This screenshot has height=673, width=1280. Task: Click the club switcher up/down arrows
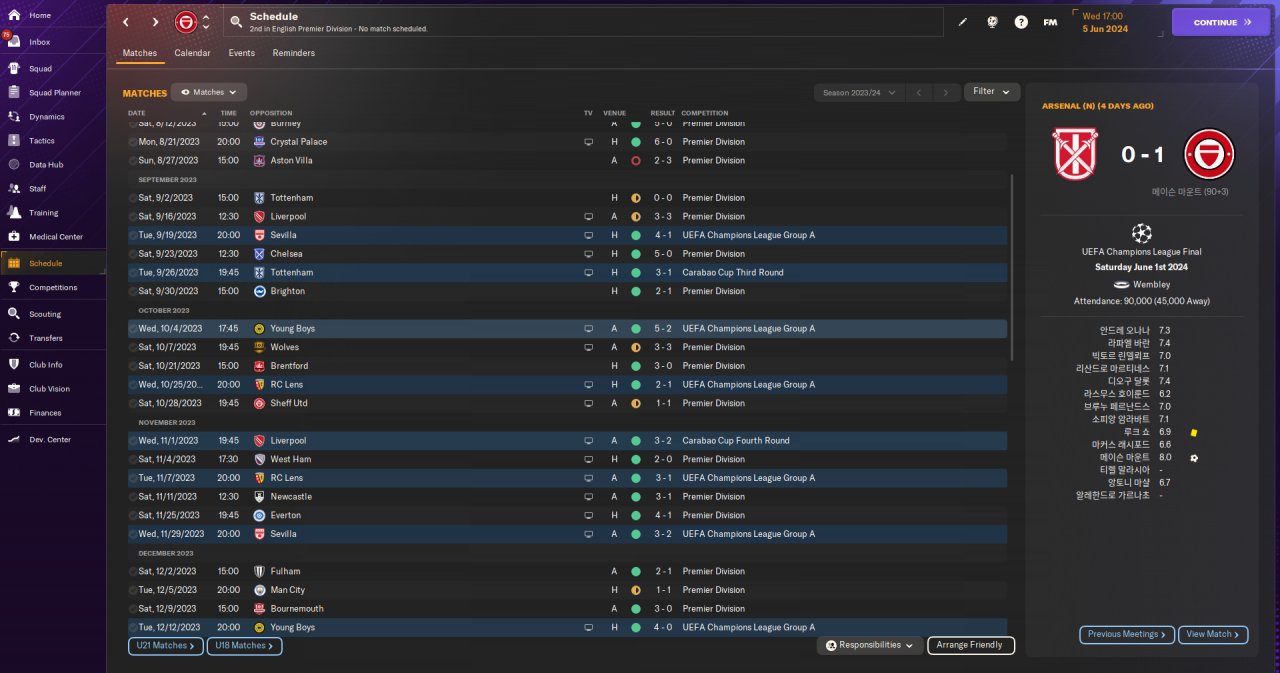[x=206, y=22]
